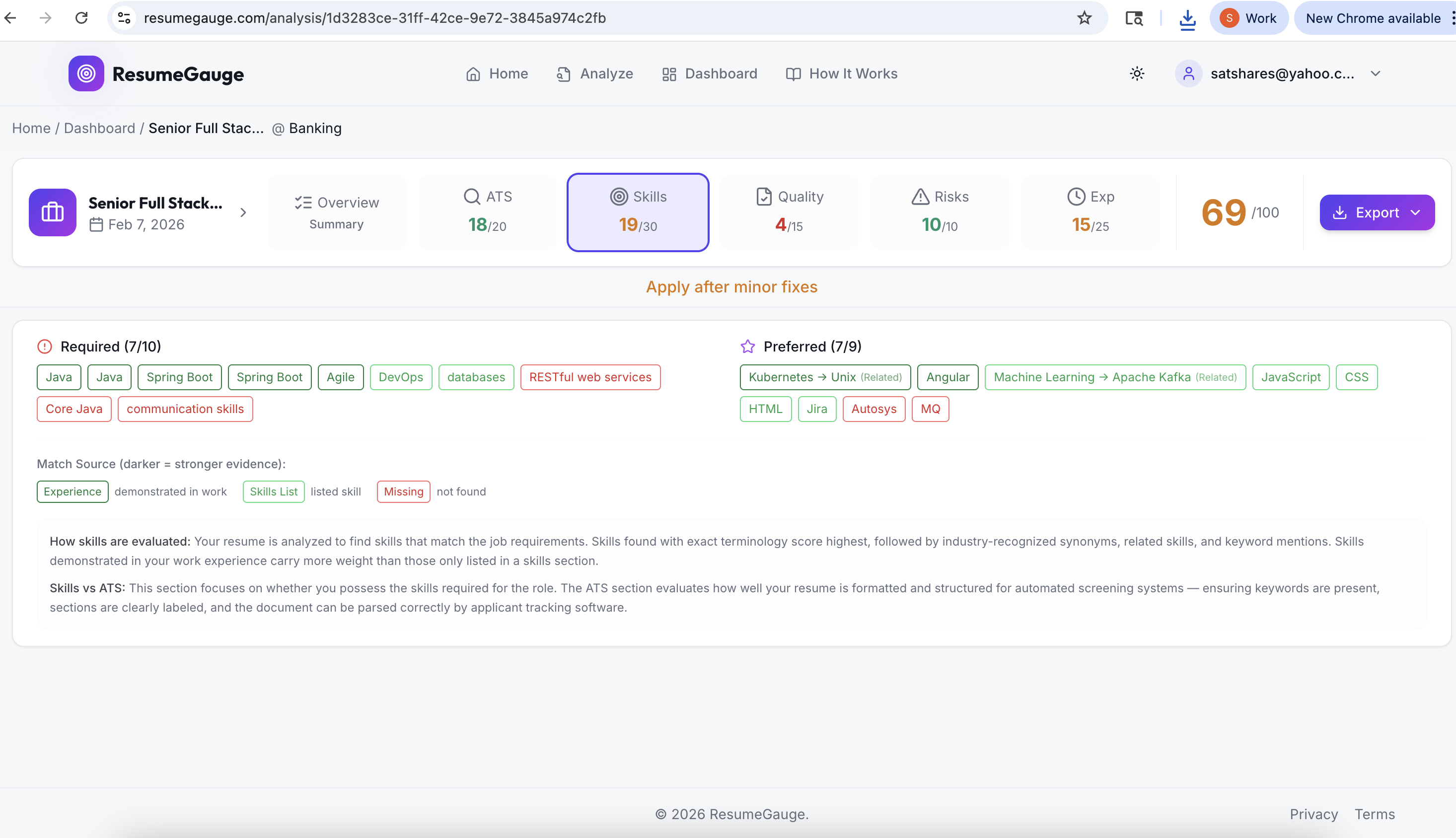Select the Autosys missing preferred skill chip

click(x=874, y=409)
